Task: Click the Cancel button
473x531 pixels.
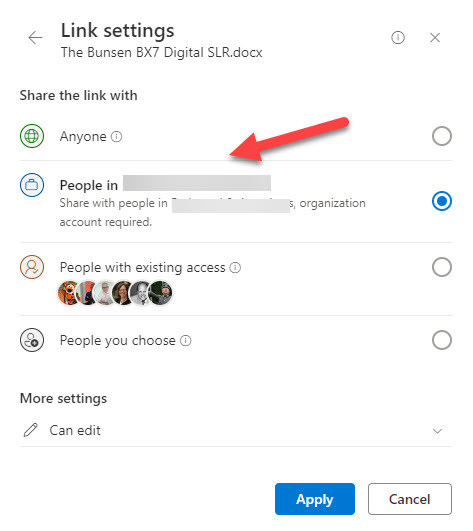Action: [x=410, y=499]
